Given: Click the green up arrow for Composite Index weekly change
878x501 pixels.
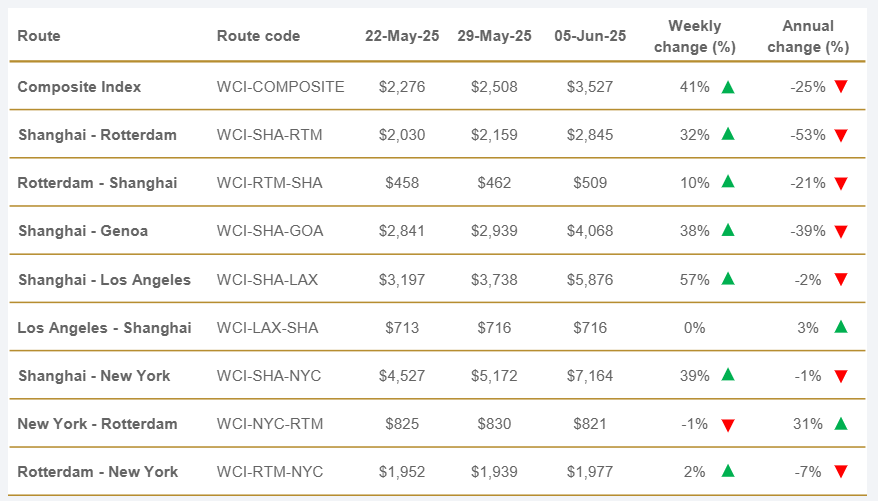Looking at the screenshot, I should pyautogui.click(x=728, y=87).
